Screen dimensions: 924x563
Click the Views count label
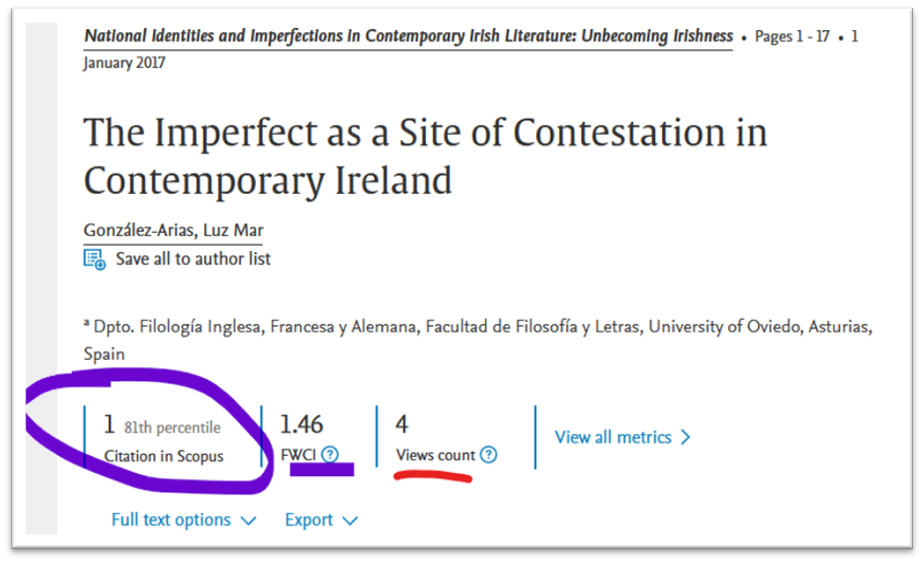pyautogui.click(x=435, y=455)
